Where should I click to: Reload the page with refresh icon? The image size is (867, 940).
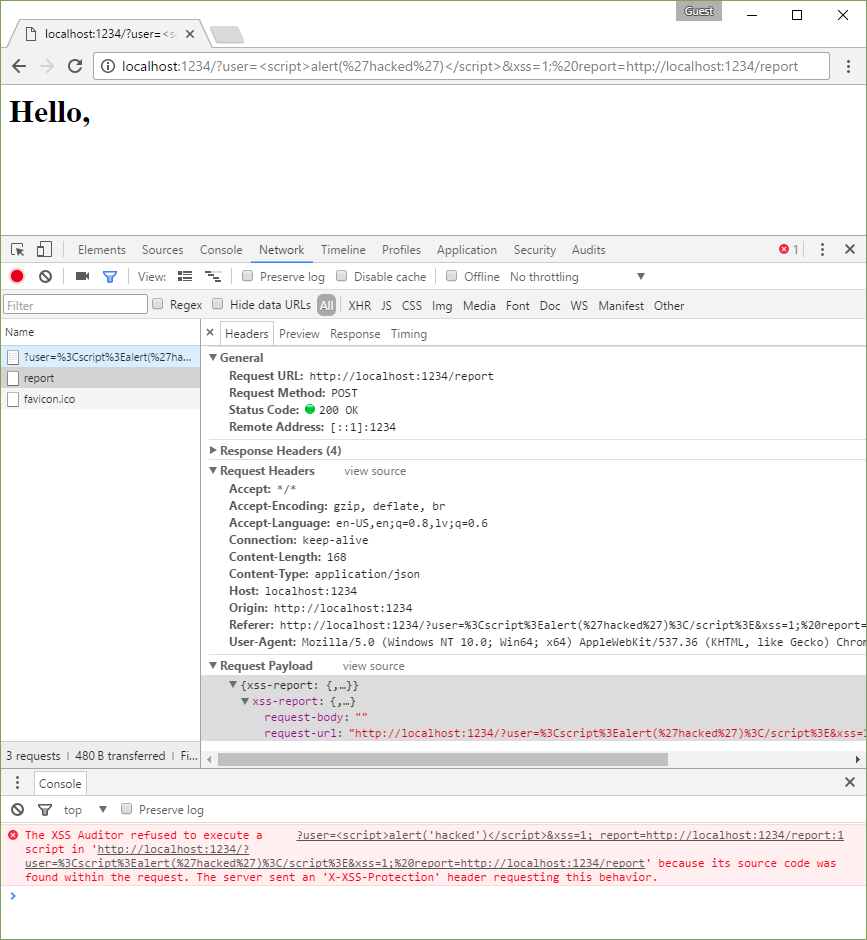click(x=75, y=66)
